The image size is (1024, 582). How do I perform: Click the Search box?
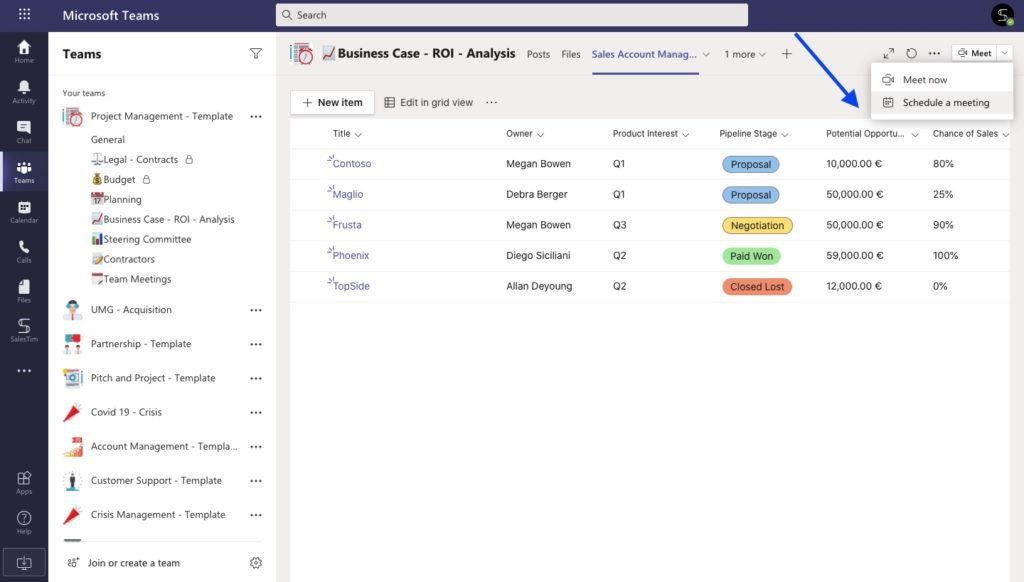pyautogui.click(x=511, y=15)
